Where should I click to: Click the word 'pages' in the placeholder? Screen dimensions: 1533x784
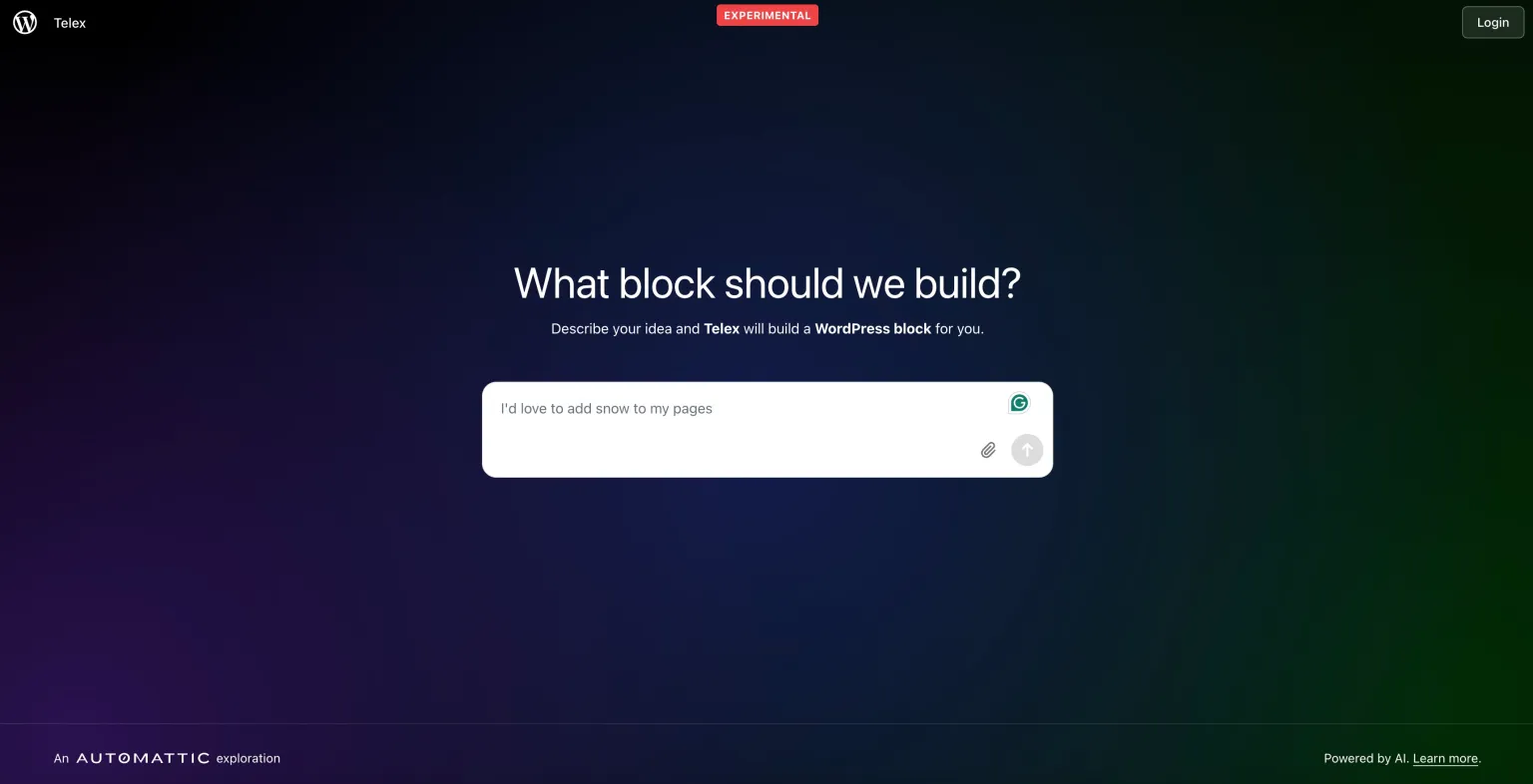click(693, 409)
